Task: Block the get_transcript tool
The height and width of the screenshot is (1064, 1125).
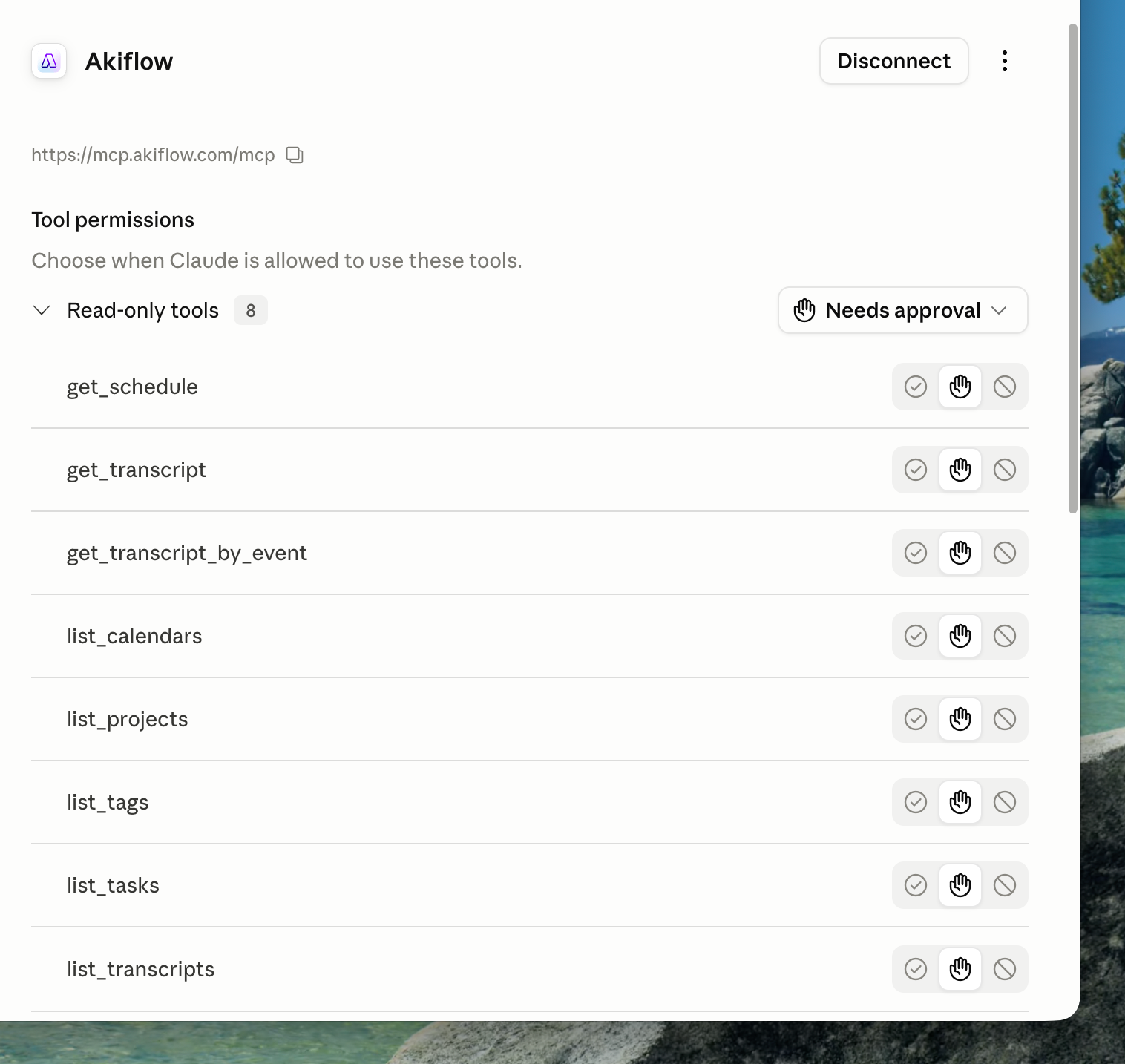Action: tap(1005, 470)
